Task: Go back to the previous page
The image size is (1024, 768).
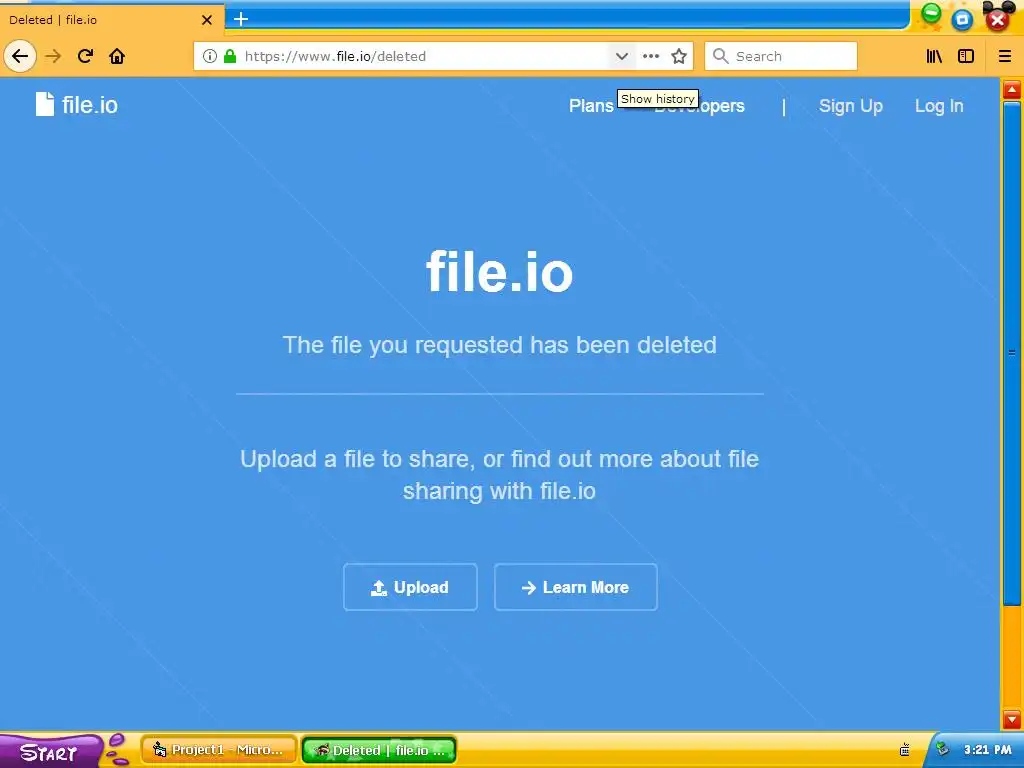Action: pyautogui.click(x=20, y=56)
